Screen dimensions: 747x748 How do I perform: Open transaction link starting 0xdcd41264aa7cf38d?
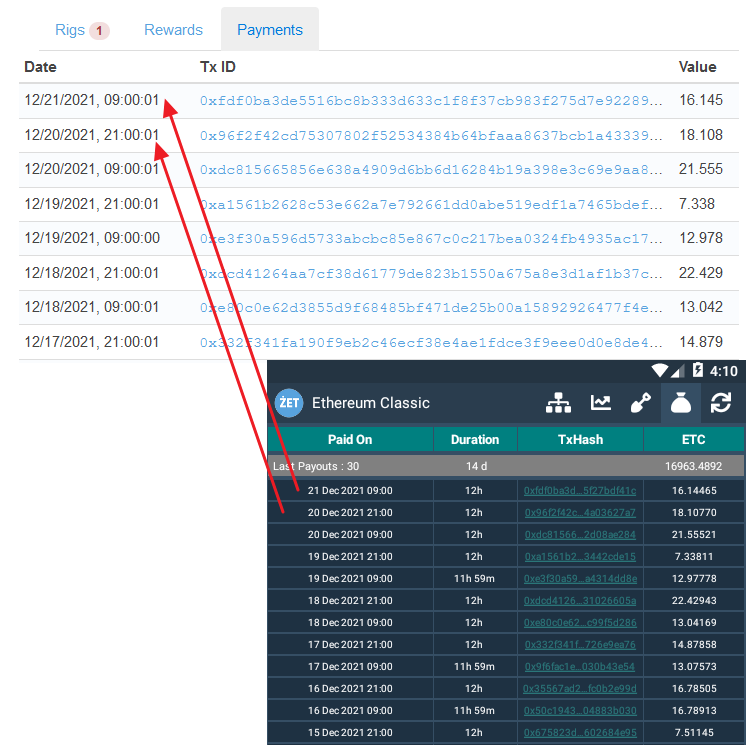(x=431, y=273)
